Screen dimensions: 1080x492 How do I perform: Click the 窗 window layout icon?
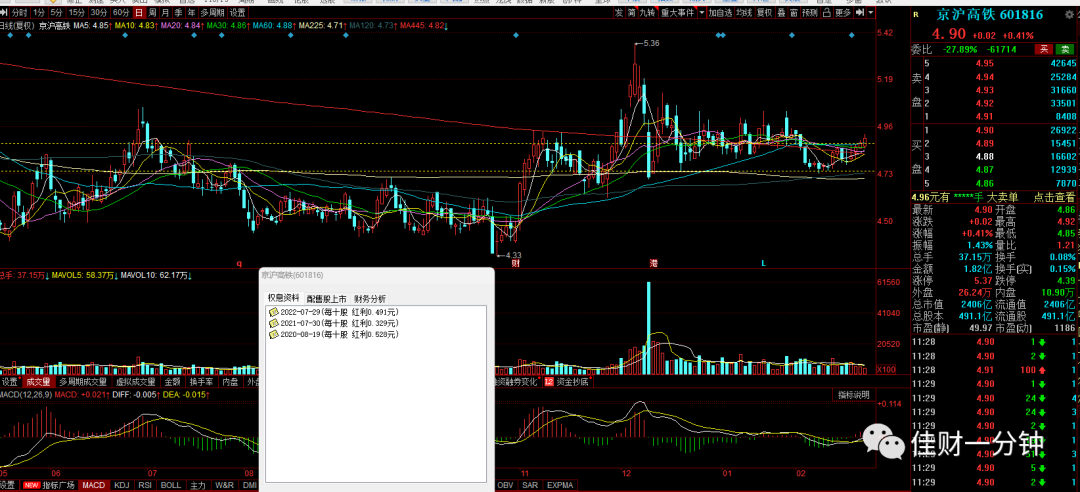pyautogui.click(x=794, y=12)
